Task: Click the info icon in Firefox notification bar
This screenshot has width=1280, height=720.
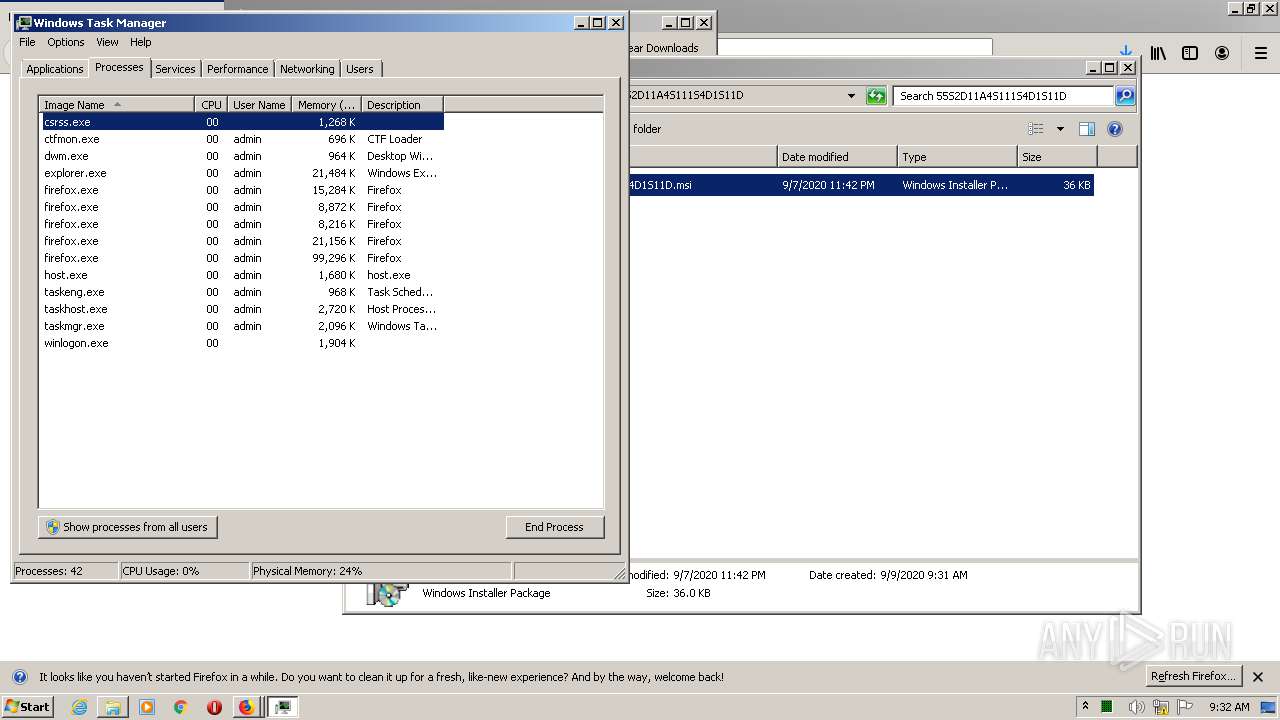Action: [x=19, y=677]
